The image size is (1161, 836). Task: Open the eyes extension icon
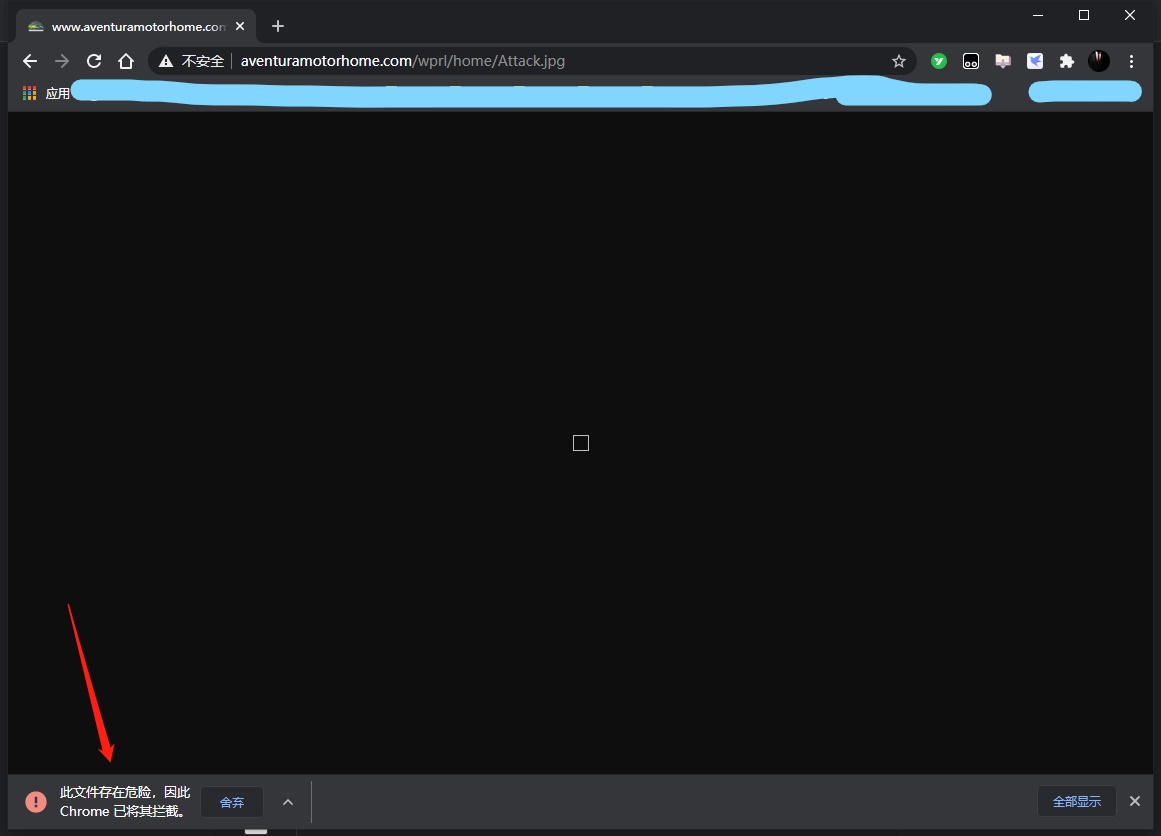pos(971,61)
